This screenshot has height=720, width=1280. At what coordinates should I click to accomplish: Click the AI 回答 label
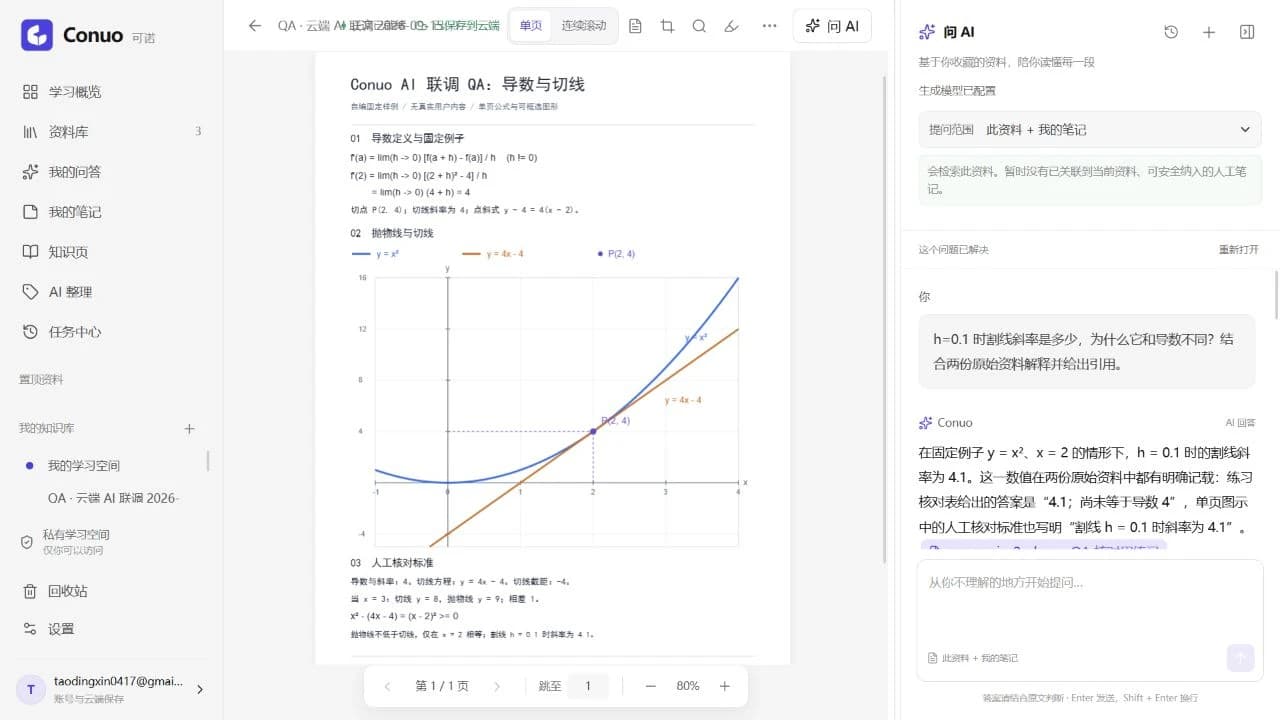point(1240,423)
